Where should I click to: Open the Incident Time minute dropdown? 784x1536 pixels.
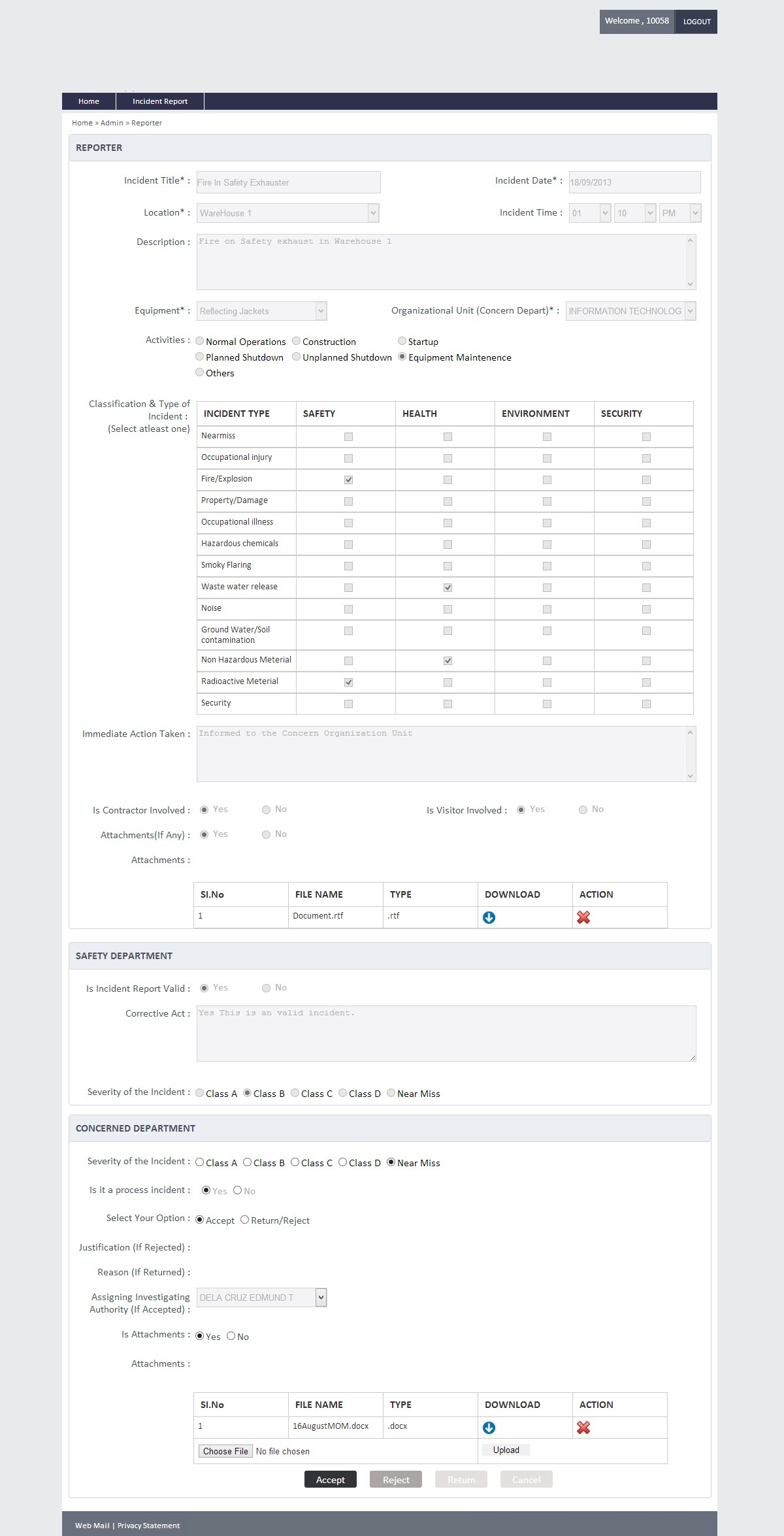click(635, 213)
